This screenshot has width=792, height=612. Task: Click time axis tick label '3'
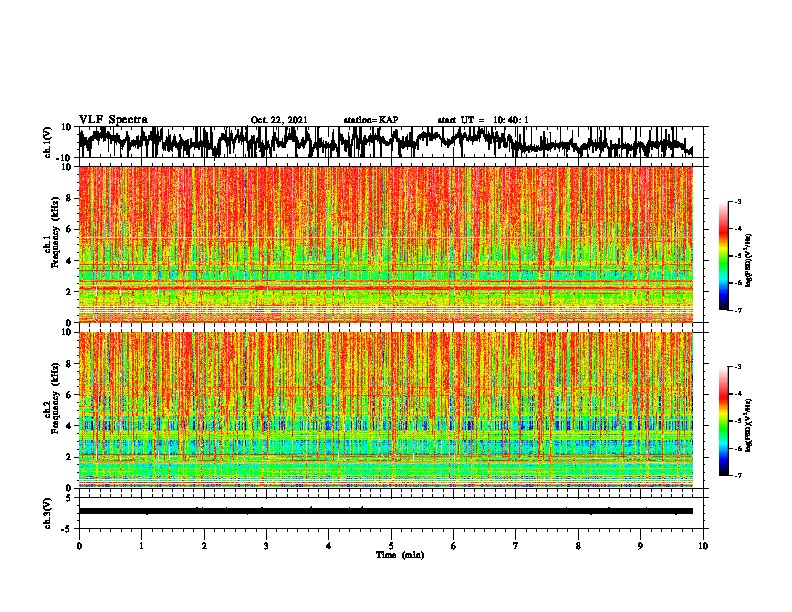tap(266, 546)
